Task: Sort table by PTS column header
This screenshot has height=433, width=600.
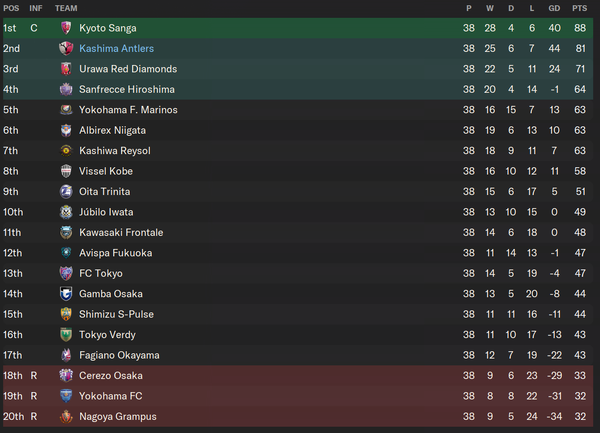Action: coord(579,8)
